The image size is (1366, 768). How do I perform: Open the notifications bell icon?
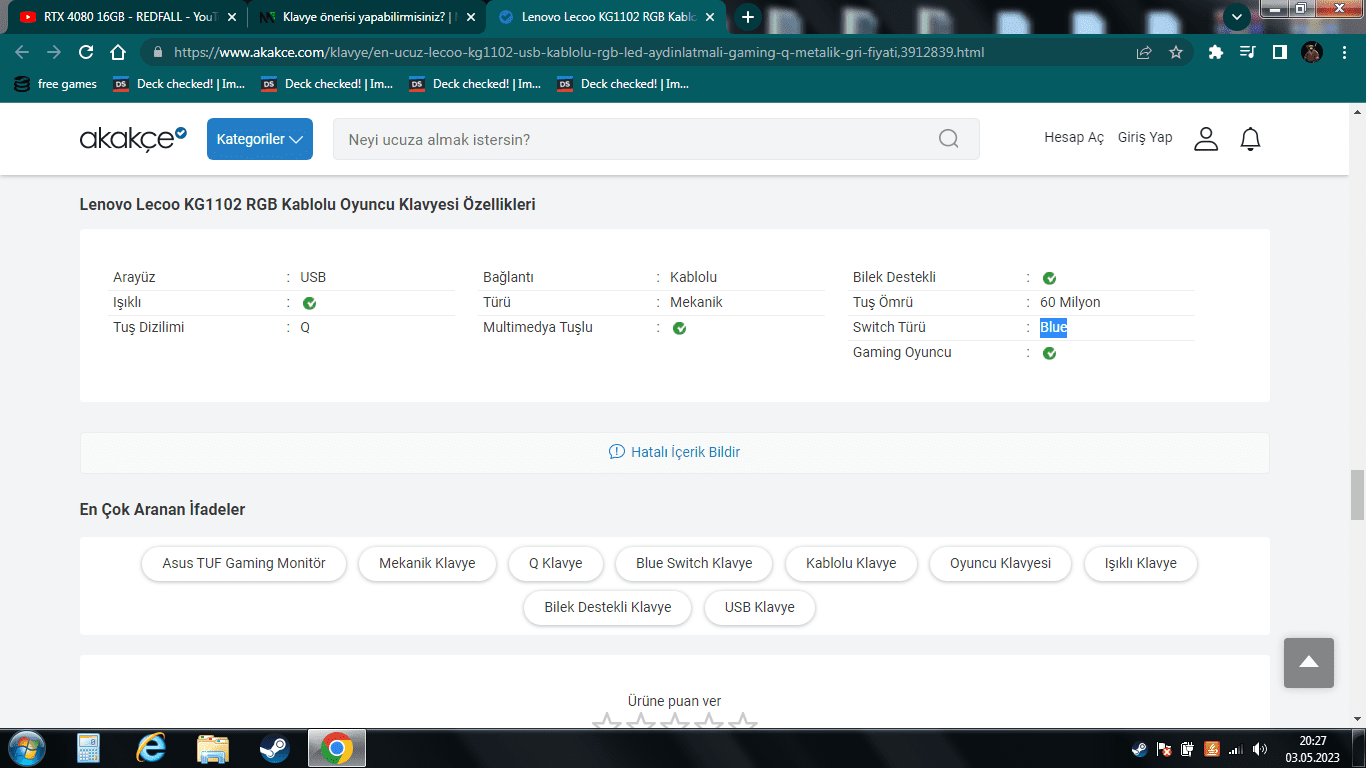(1250, 139)
